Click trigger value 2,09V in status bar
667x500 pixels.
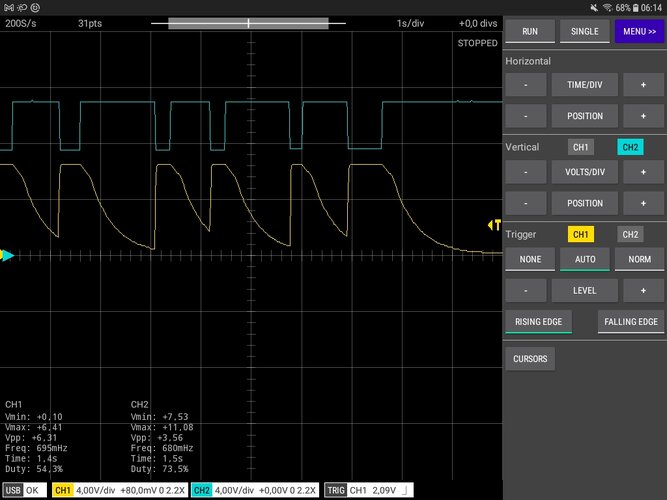[x=384, y=490]
